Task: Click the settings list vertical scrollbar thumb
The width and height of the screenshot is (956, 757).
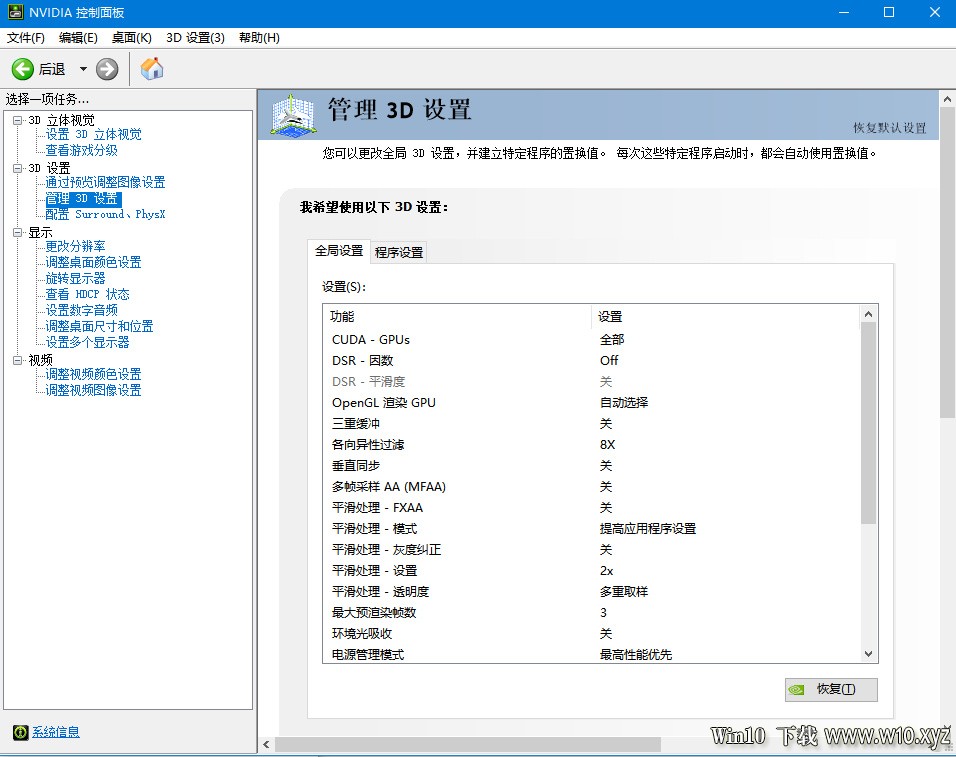Action: click(x=869, y=422)
